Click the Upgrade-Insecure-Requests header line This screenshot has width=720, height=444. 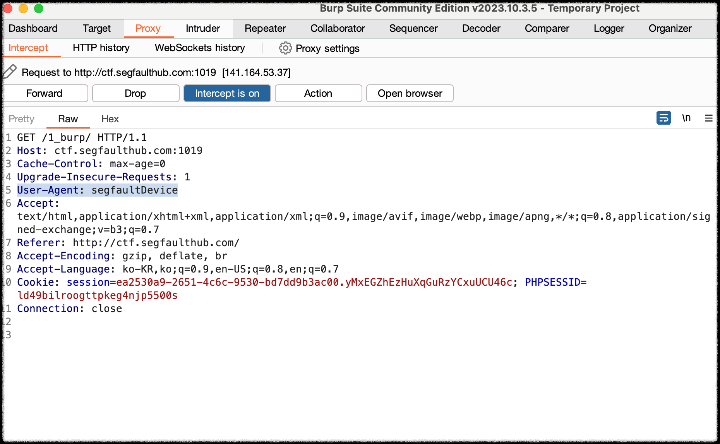pyautogui.click(x=103, y=177)
